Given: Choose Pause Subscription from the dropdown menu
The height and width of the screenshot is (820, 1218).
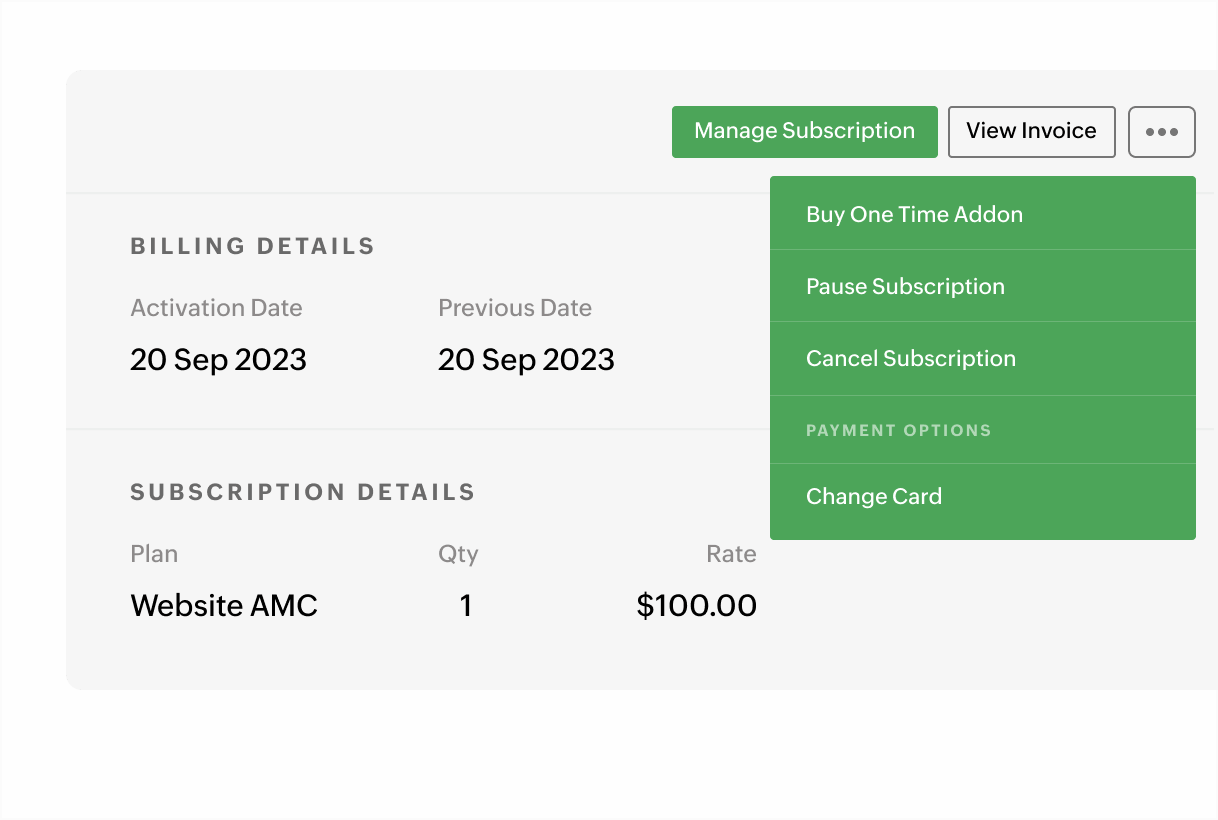Looking at the screenshot, I should 905,286.
